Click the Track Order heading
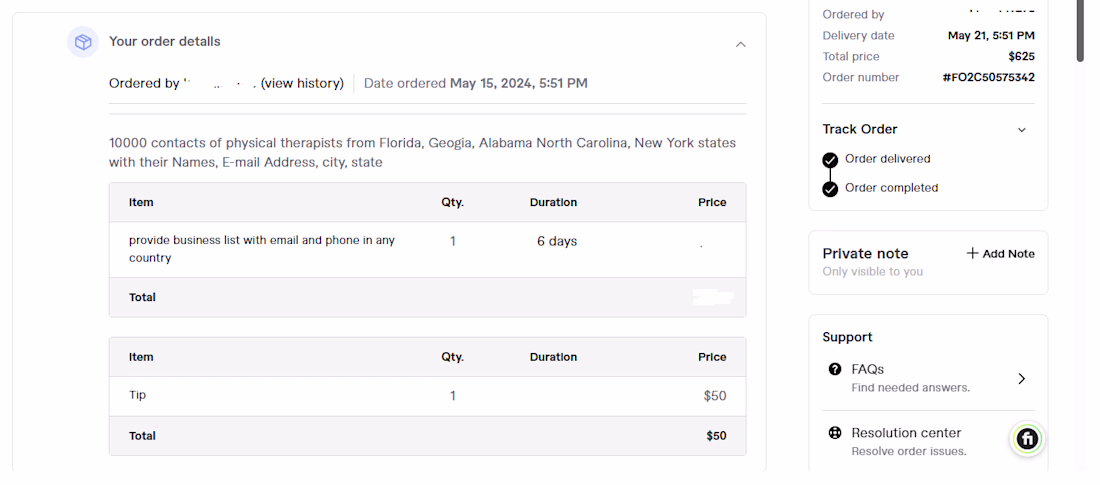 pos(859,129)
